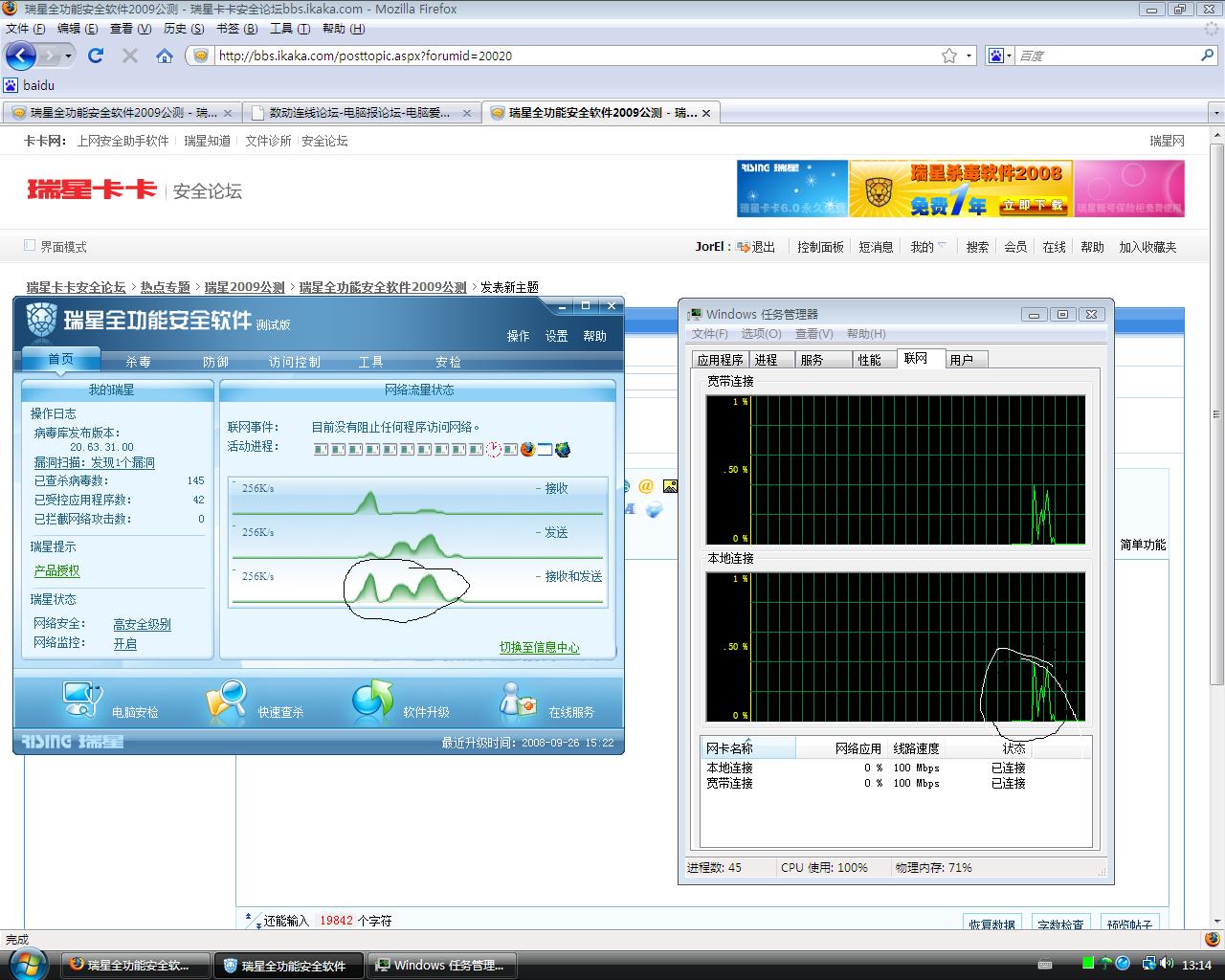
Task: Click the 软件升级 software update icon
Action: tap(372, 702)
